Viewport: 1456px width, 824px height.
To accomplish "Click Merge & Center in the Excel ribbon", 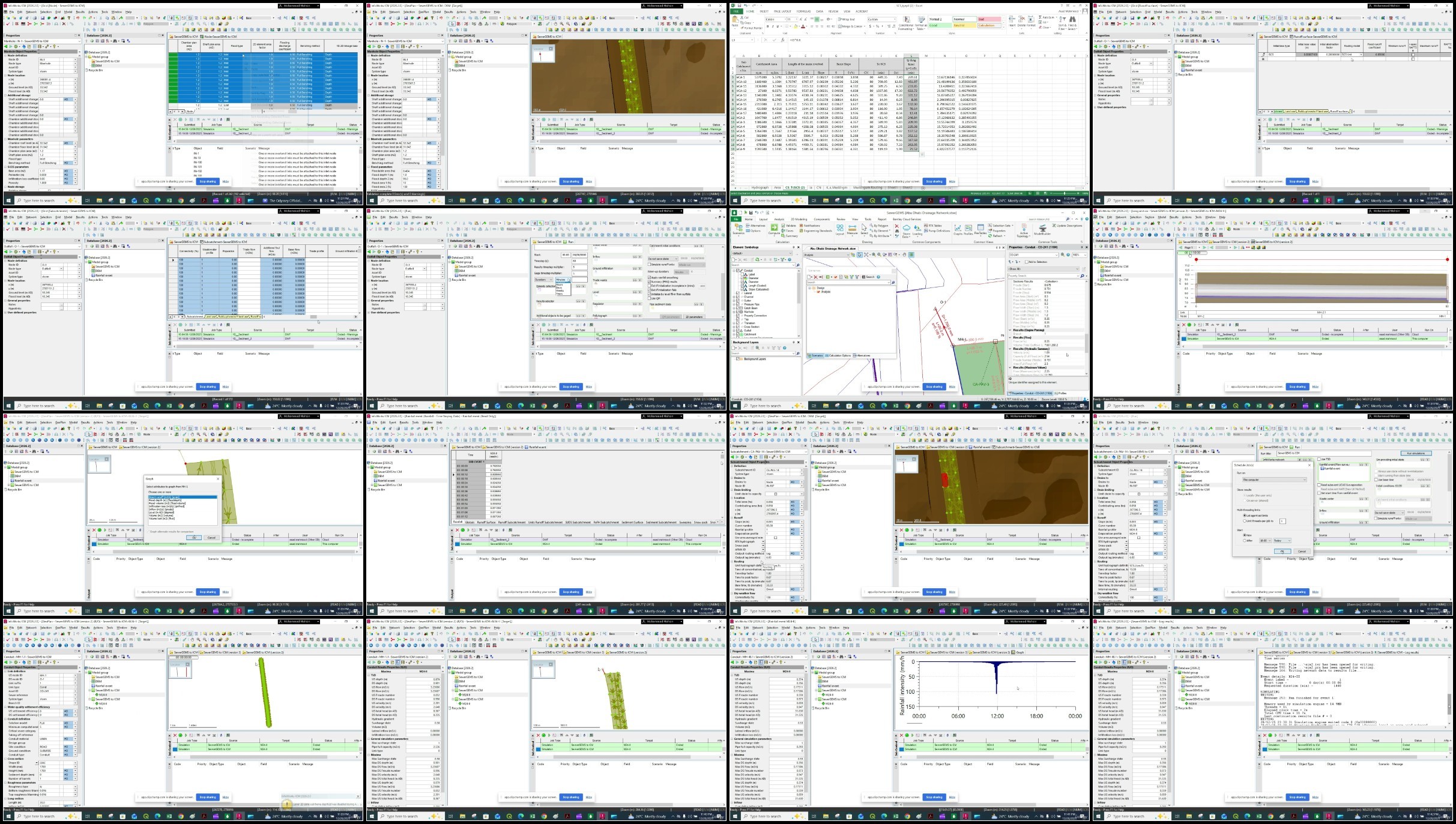I will coord(851,26).
